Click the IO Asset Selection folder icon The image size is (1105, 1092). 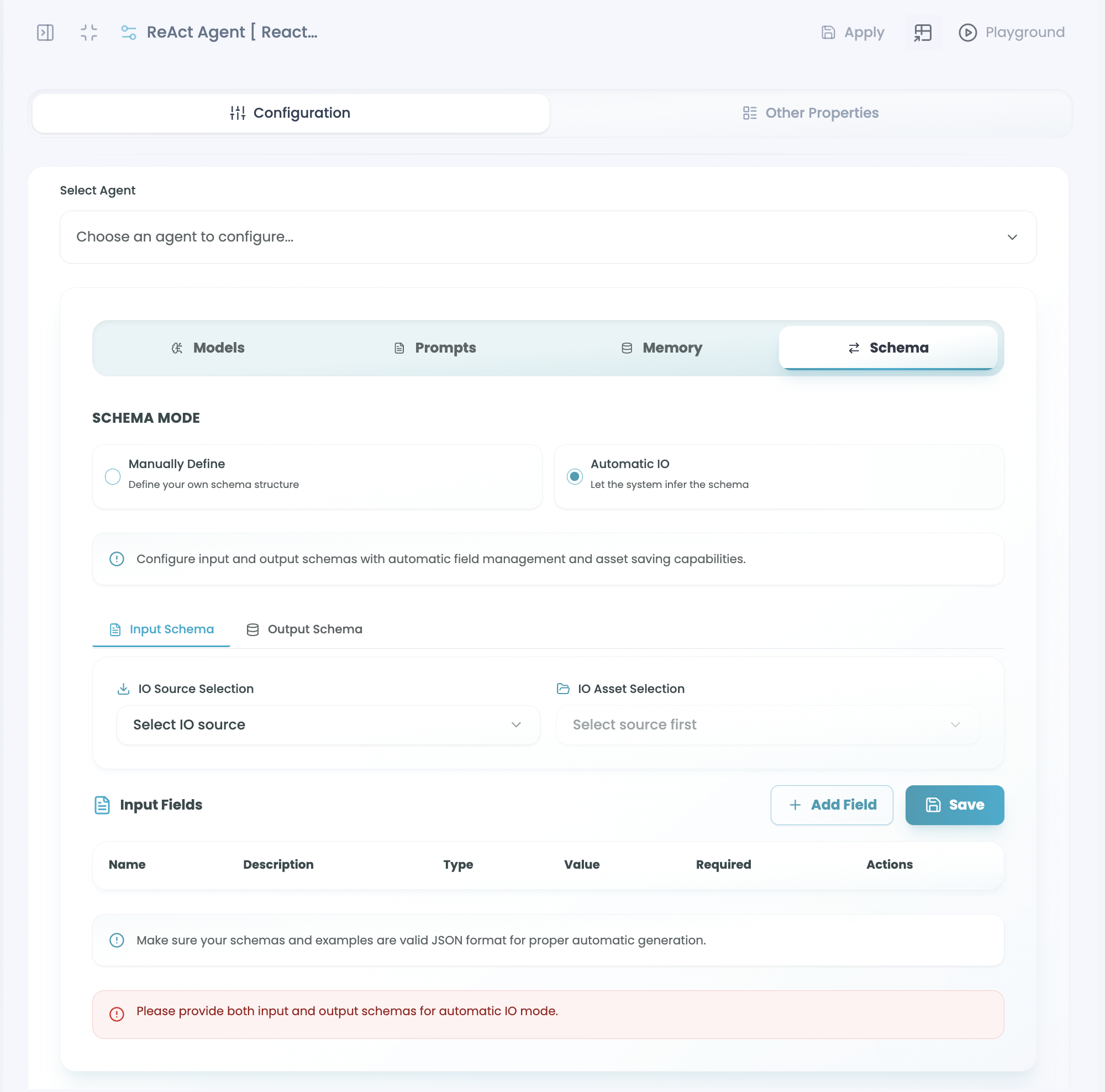563,689
